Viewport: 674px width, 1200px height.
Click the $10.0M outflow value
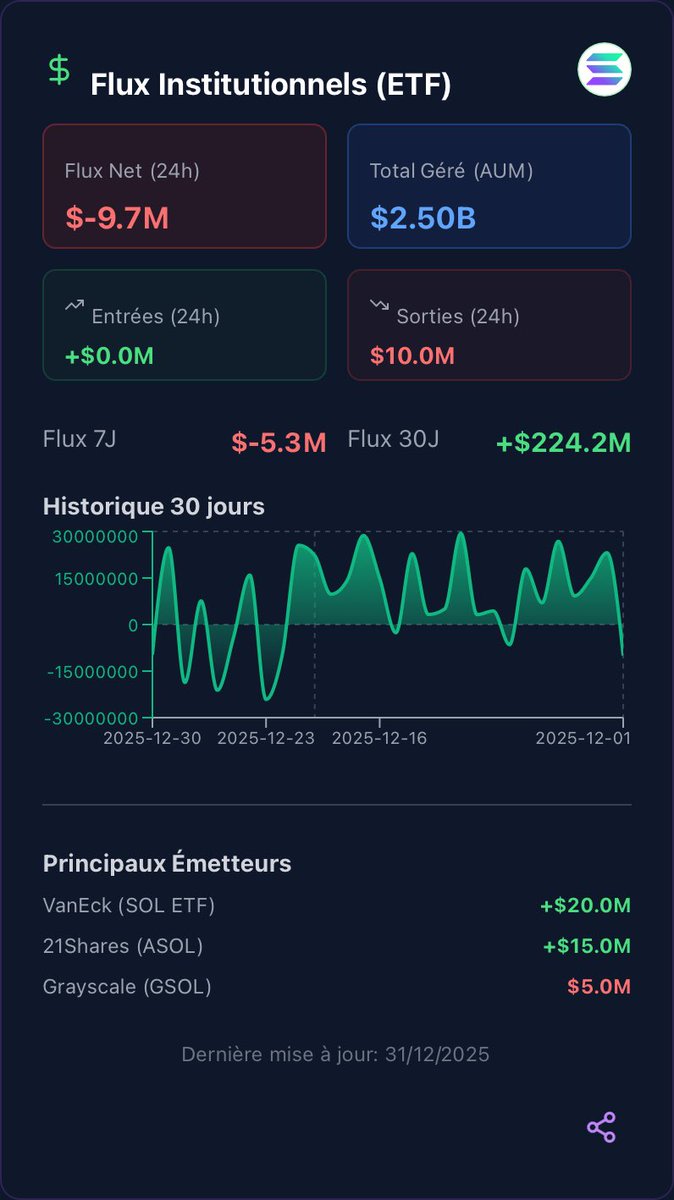[x=412, y=355]
